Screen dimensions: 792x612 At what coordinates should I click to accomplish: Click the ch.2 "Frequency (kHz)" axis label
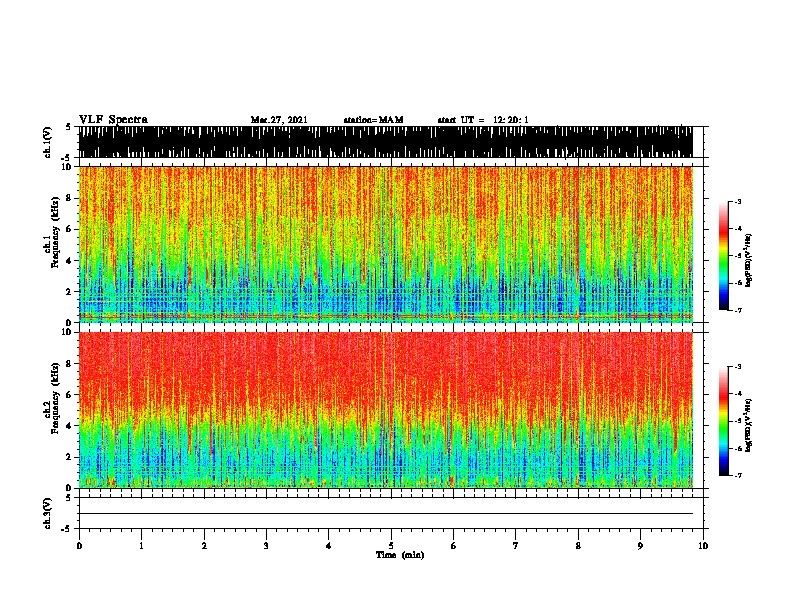pyautogui.click(x=55, y=398)
